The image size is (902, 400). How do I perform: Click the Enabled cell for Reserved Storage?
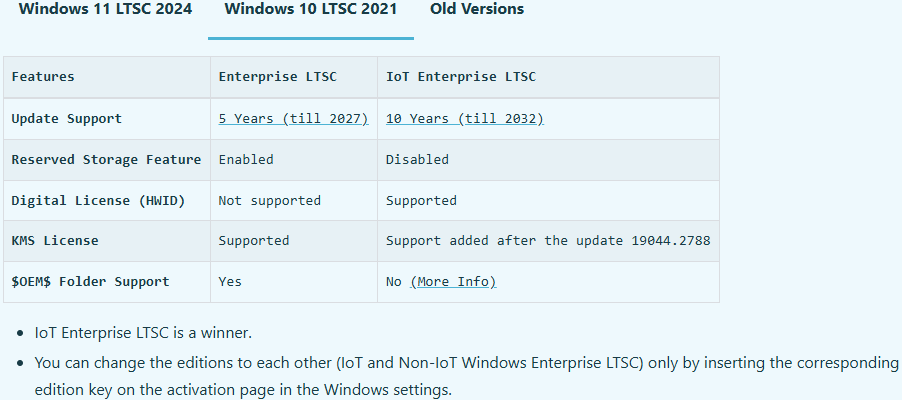(x=246, y=159)
